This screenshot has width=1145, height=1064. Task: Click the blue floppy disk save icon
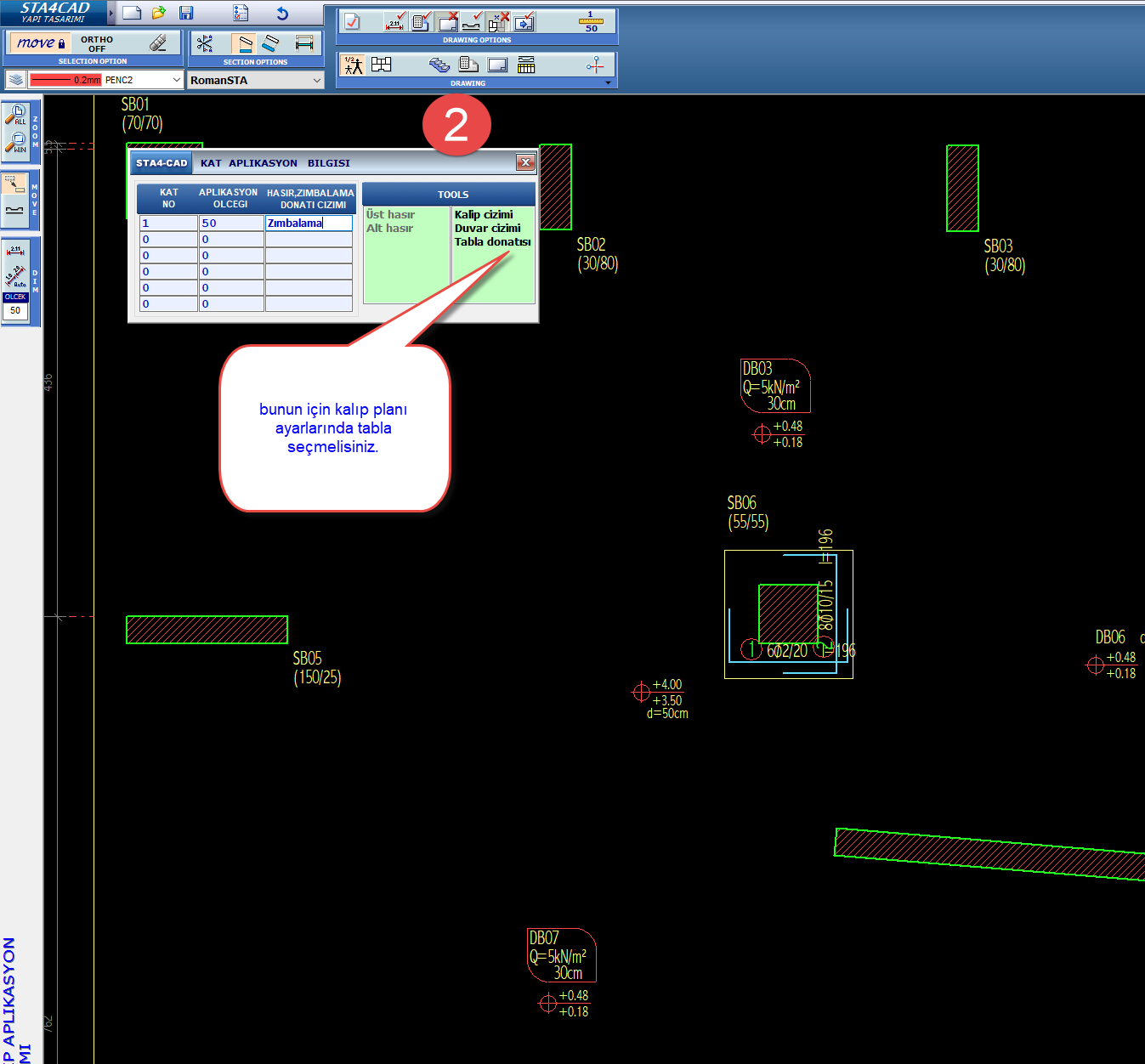tap(186, 13)
